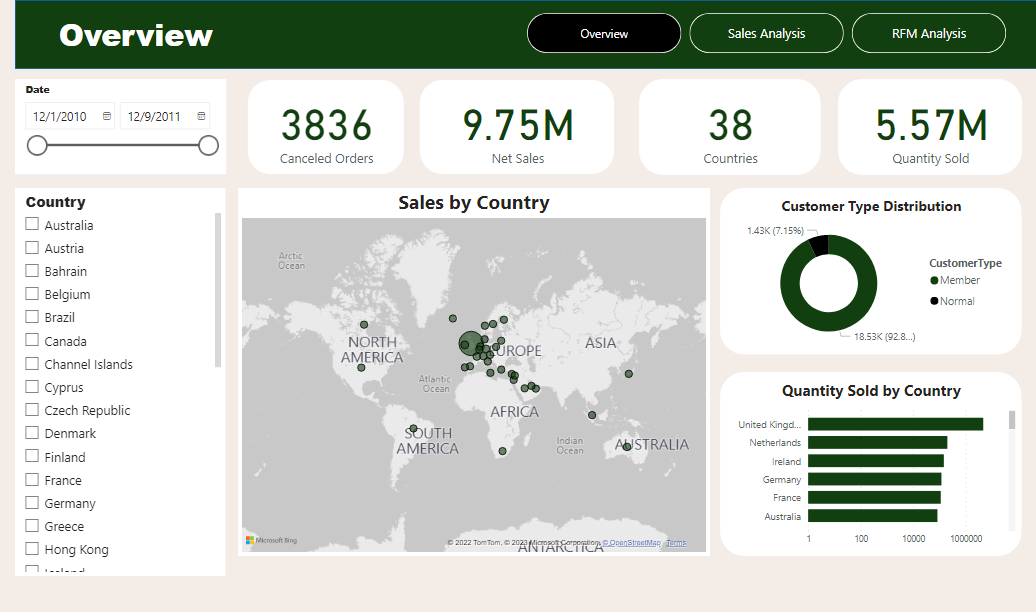Click the right date slider handle
Image resolution: width=1036 pixels, height=612 pixels.
208,146
